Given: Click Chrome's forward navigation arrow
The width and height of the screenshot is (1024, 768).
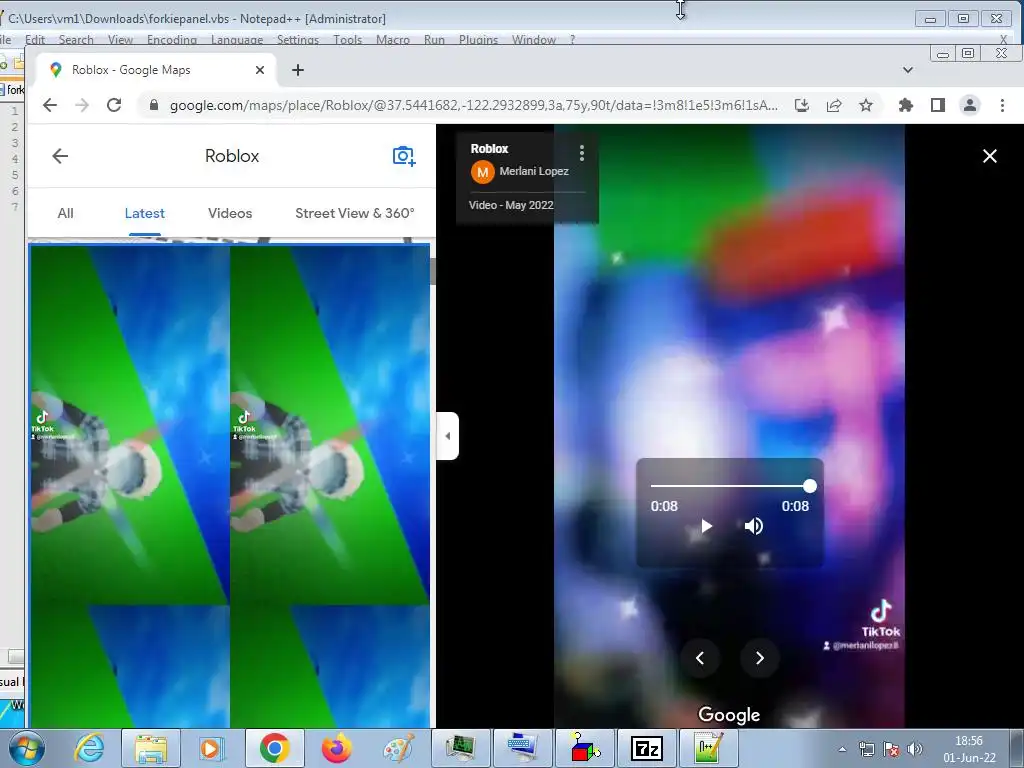Looking at the screenshot, I should click(82, 105).
